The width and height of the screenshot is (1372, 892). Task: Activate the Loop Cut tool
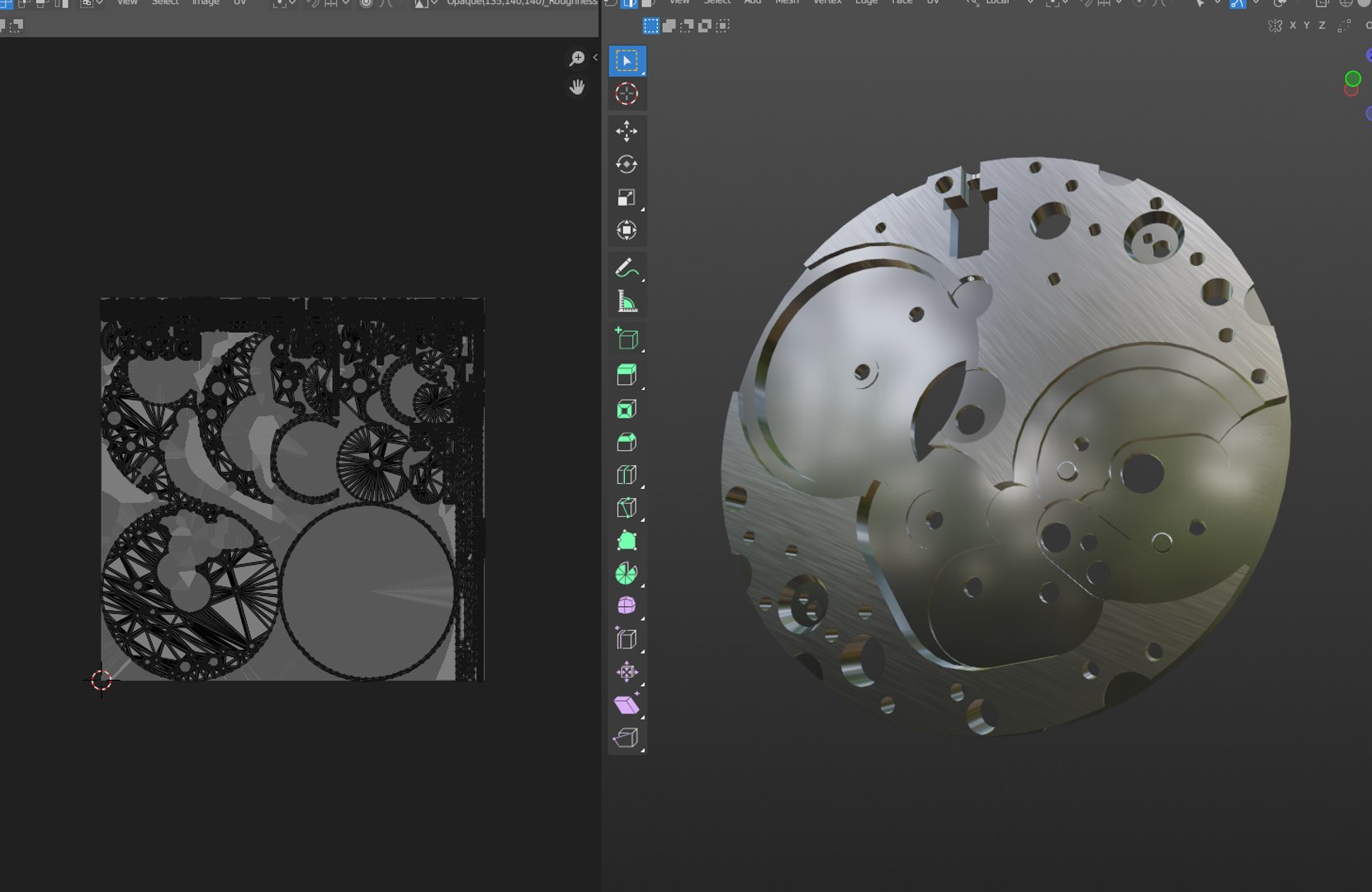click(627, 475)
